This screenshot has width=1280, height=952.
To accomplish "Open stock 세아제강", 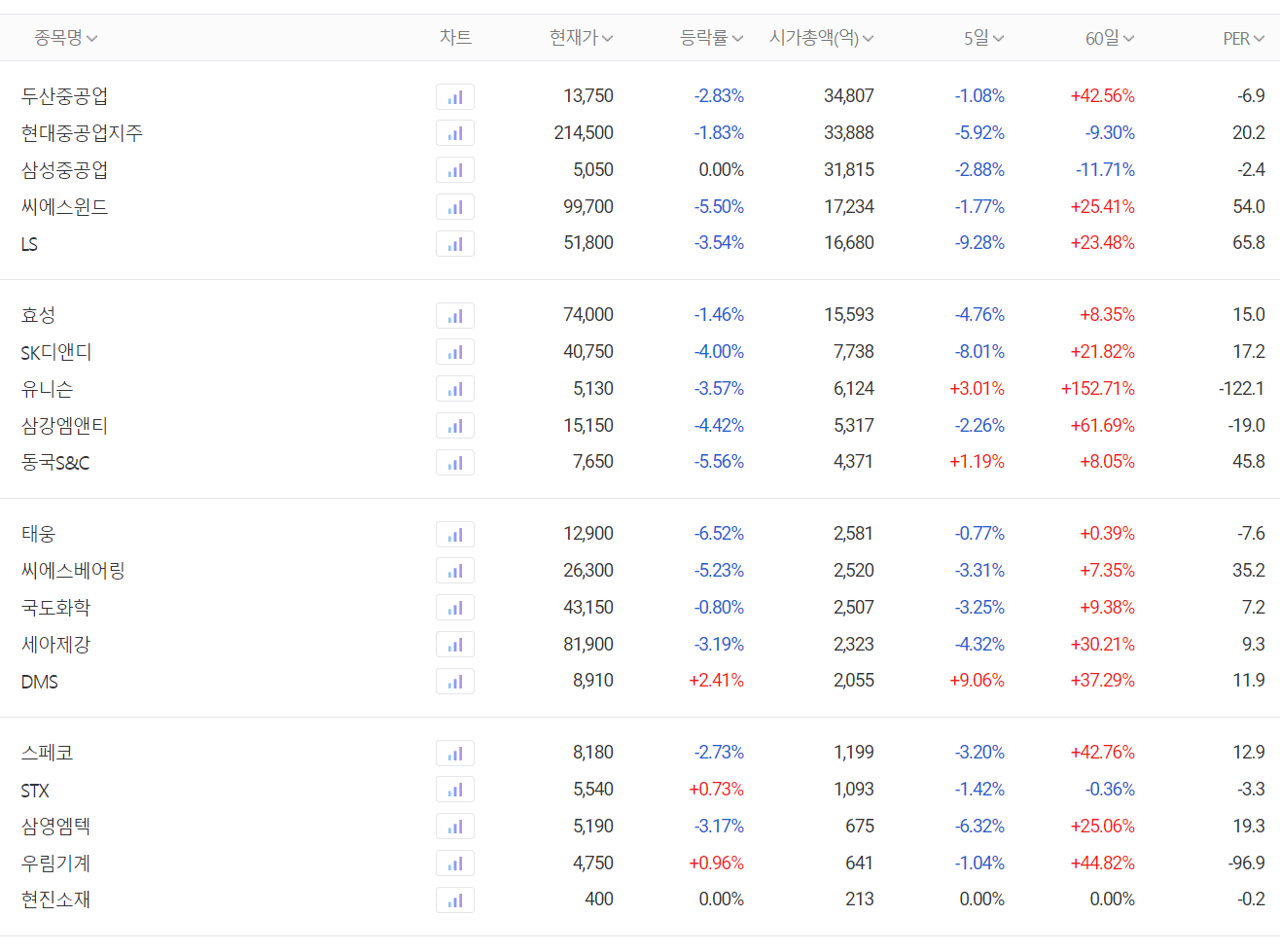I will coord(56,645).
